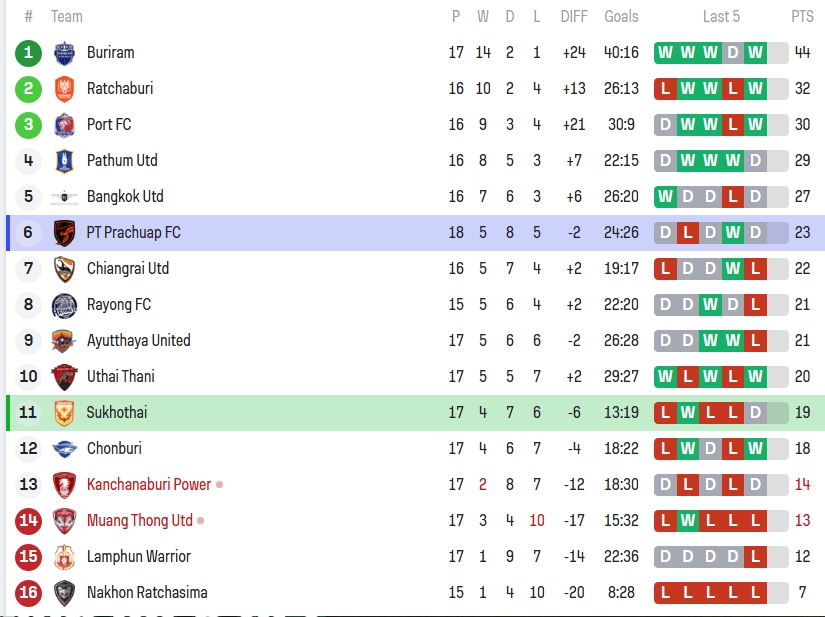Click Buriram's most recent W result badge
Screen dimensions: 825x617
[x=755, y=53]
